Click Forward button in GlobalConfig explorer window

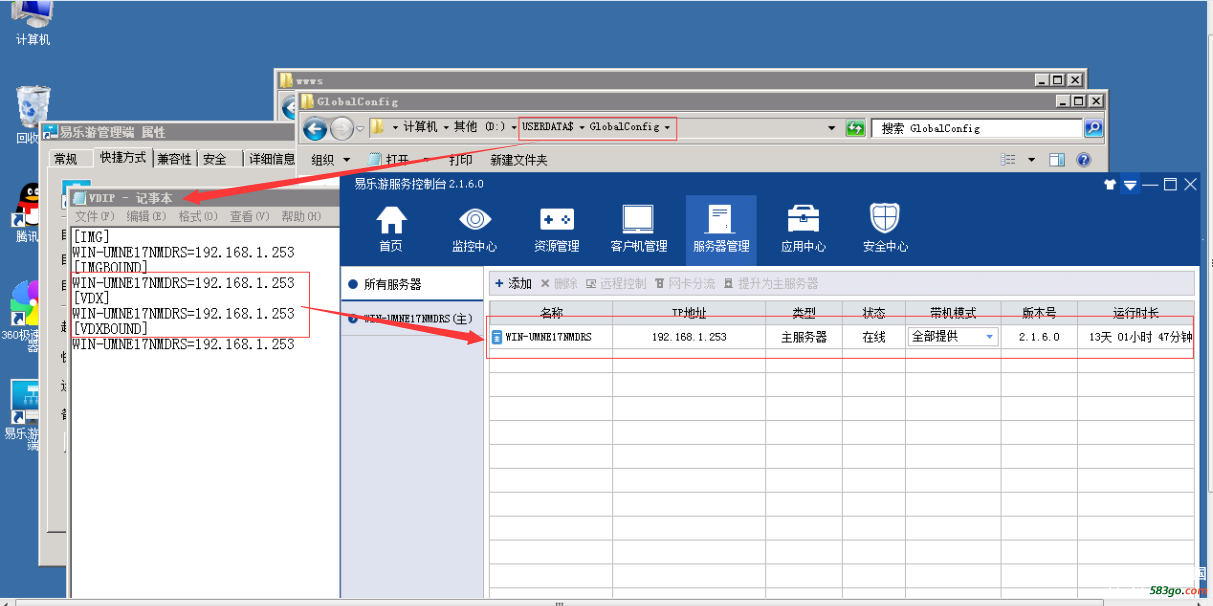pos(341,128)
